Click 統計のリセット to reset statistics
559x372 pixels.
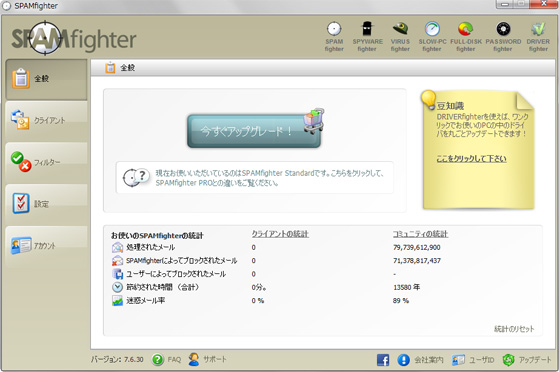tap(514, 329)
